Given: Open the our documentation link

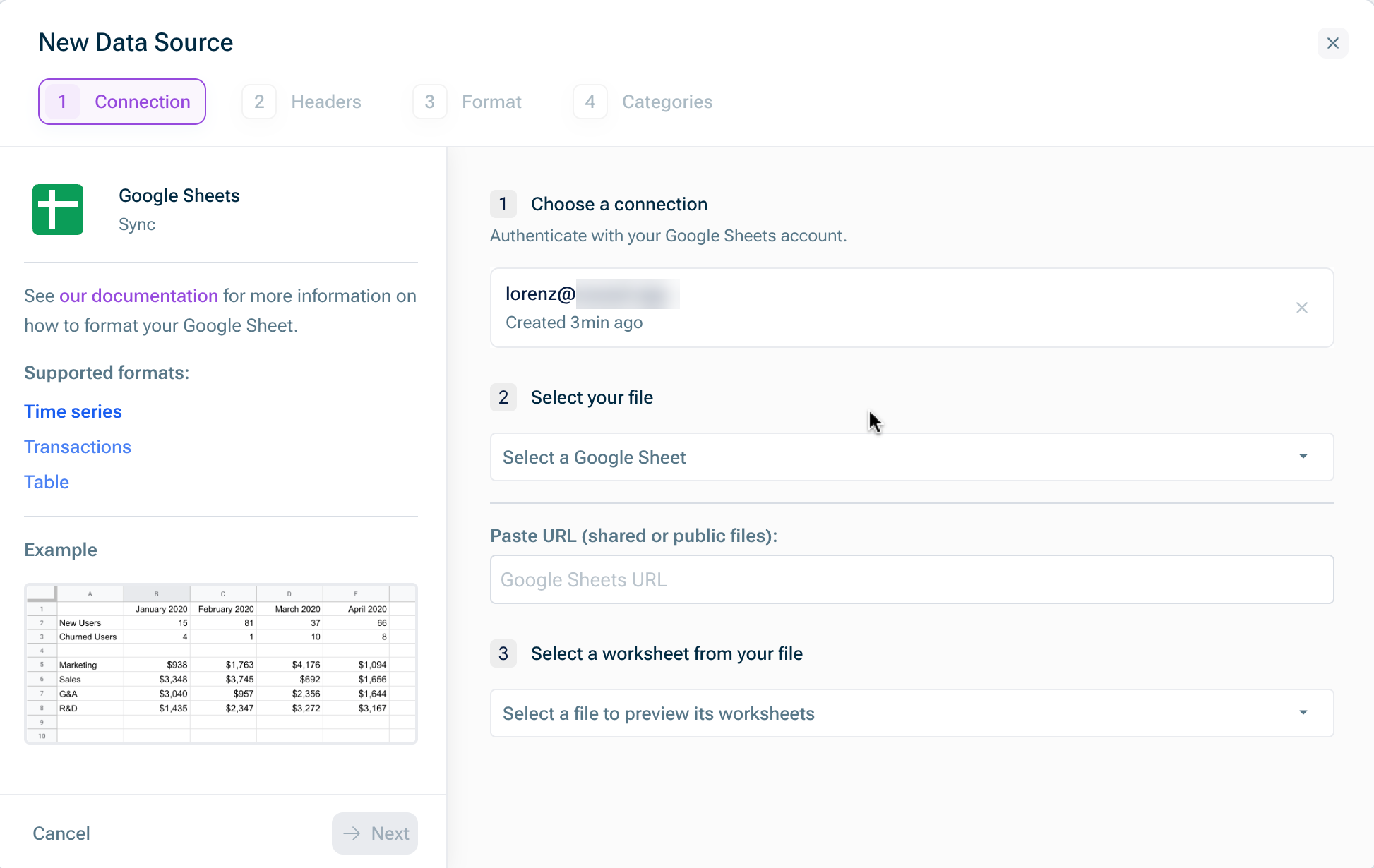Looking at the screenshot, I should (138, 296).
